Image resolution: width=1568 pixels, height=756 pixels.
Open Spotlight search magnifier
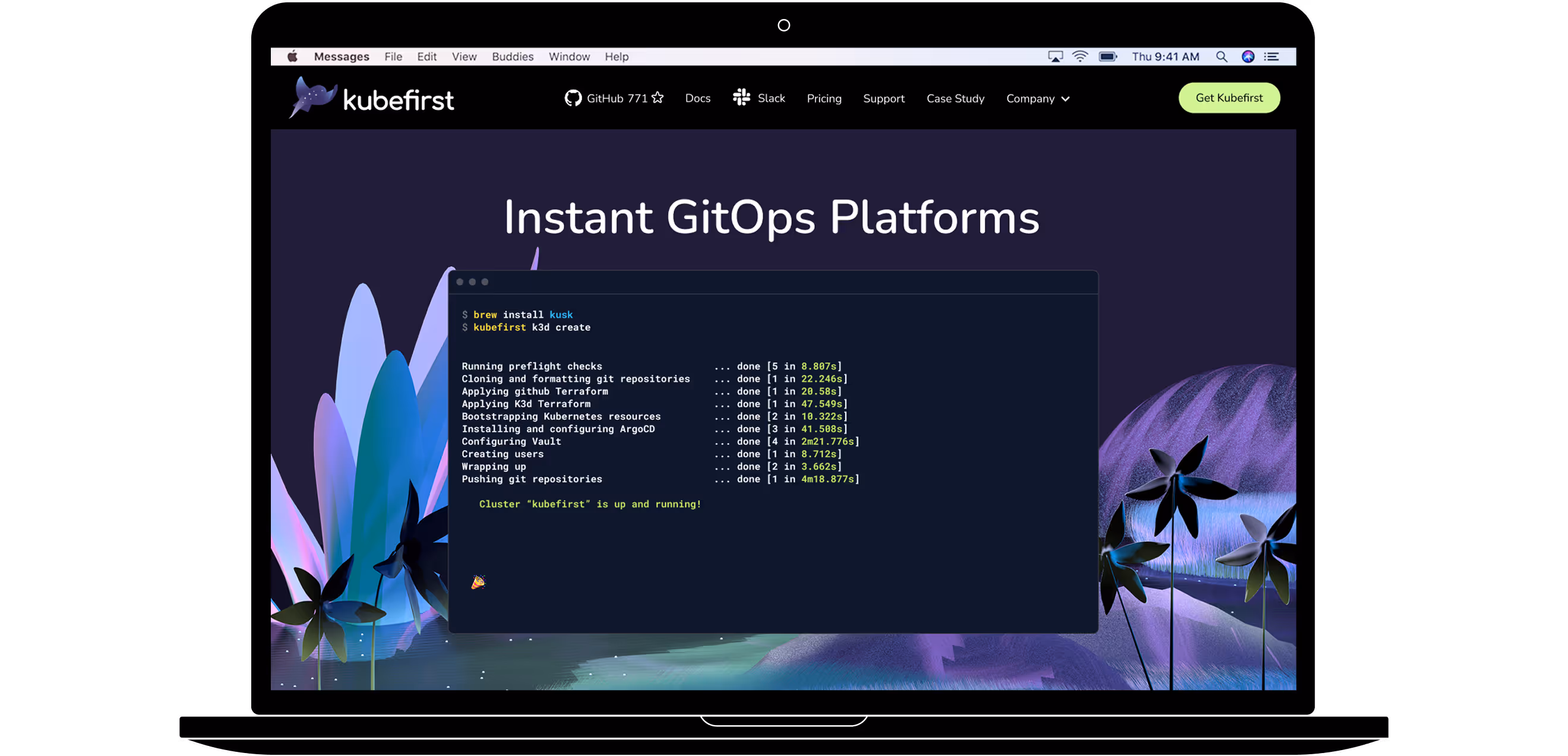(1221, 56)
